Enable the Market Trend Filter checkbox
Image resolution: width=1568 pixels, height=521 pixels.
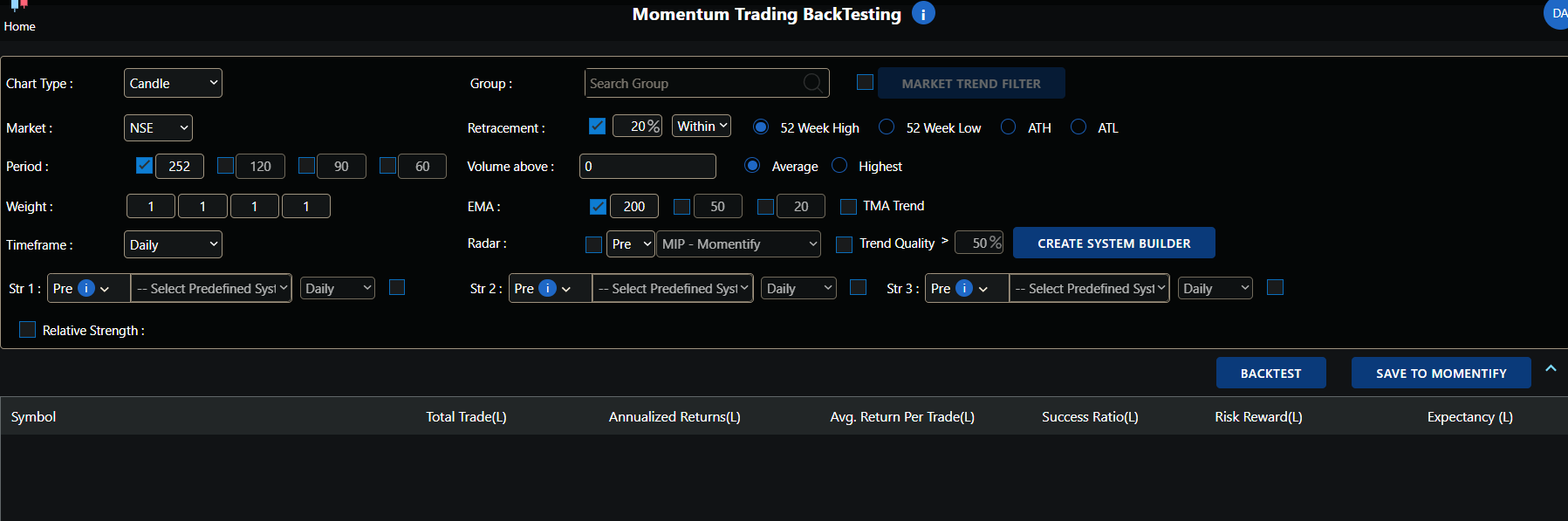(865, 82)
